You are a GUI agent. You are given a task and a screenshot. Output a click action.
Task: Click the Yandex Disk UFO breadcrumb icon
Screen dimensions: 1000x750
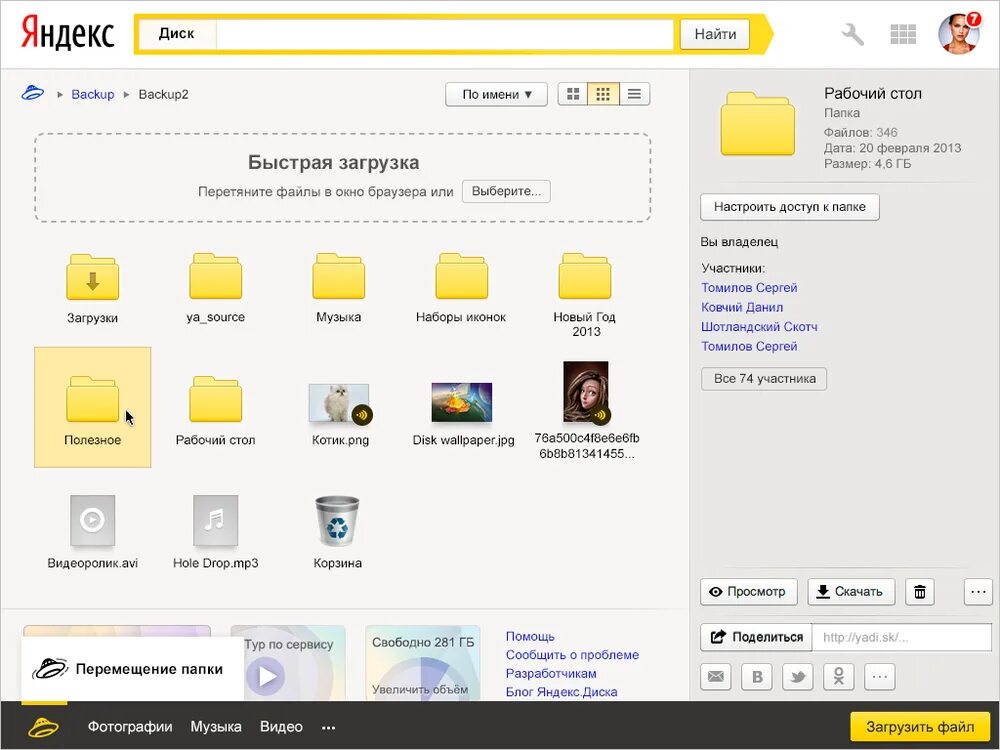pos(33,93)
